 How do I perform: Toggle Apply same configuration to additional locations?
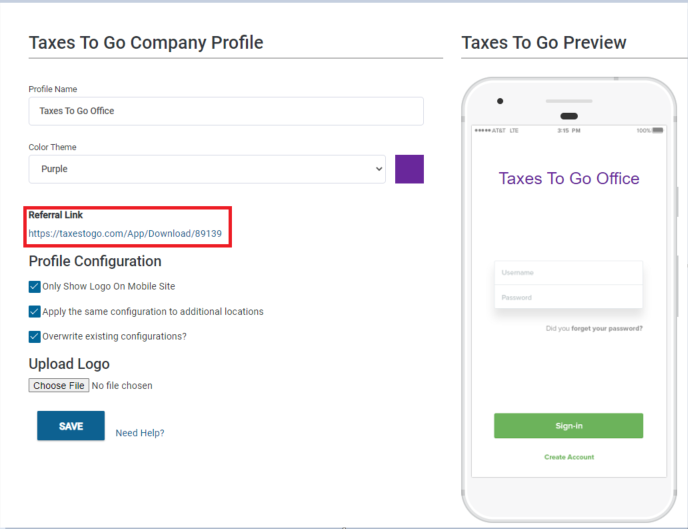(34, 311)
